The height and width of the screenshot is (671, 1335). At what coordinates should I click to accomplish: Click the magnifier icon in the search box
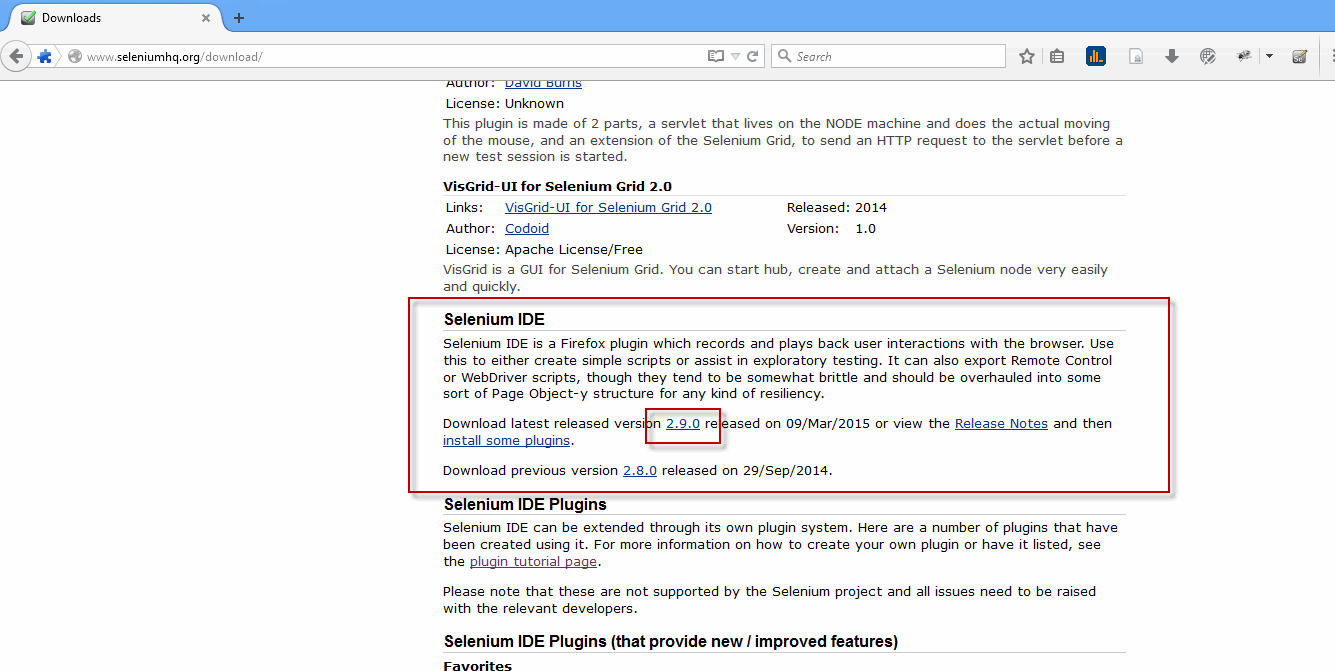coord(784,57)
